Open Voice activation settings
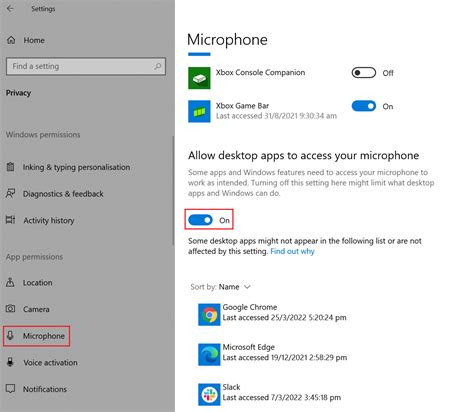 pos(50,363)
